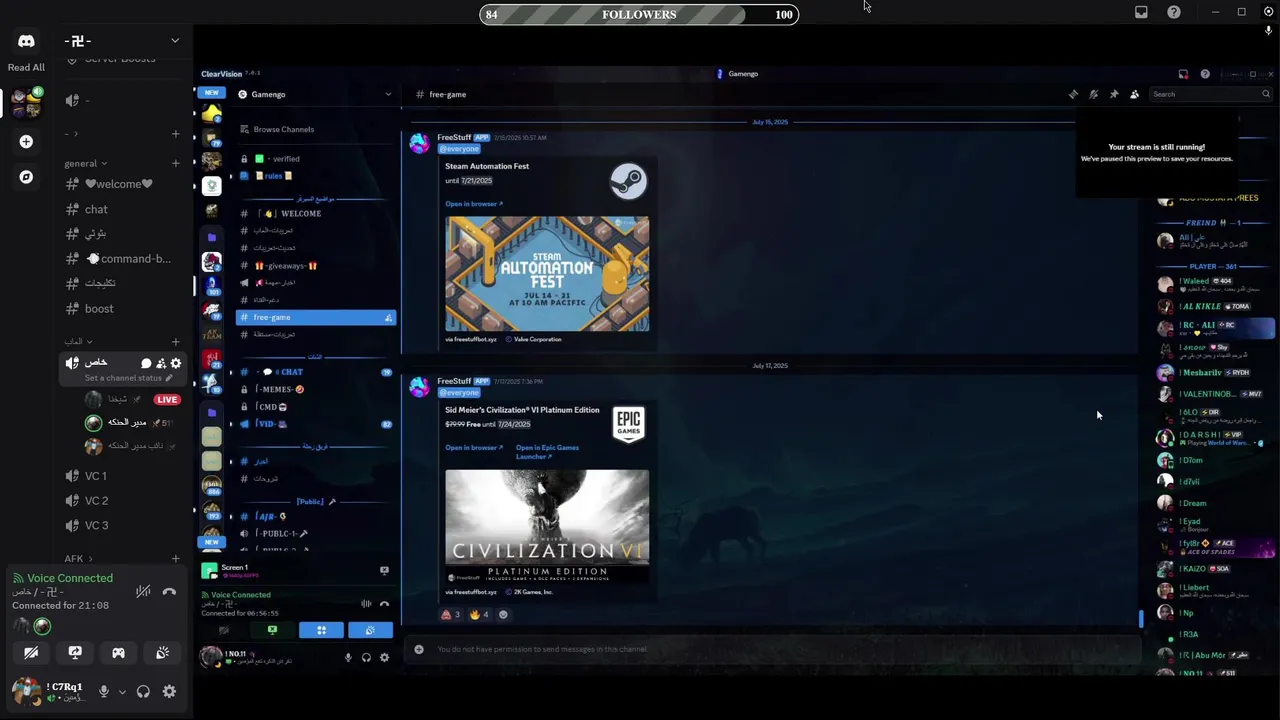Open the Gamengo server dropdown chevron
Image resolution: width=1280 pixels, height=720 pixels.
tap(388, 94)
